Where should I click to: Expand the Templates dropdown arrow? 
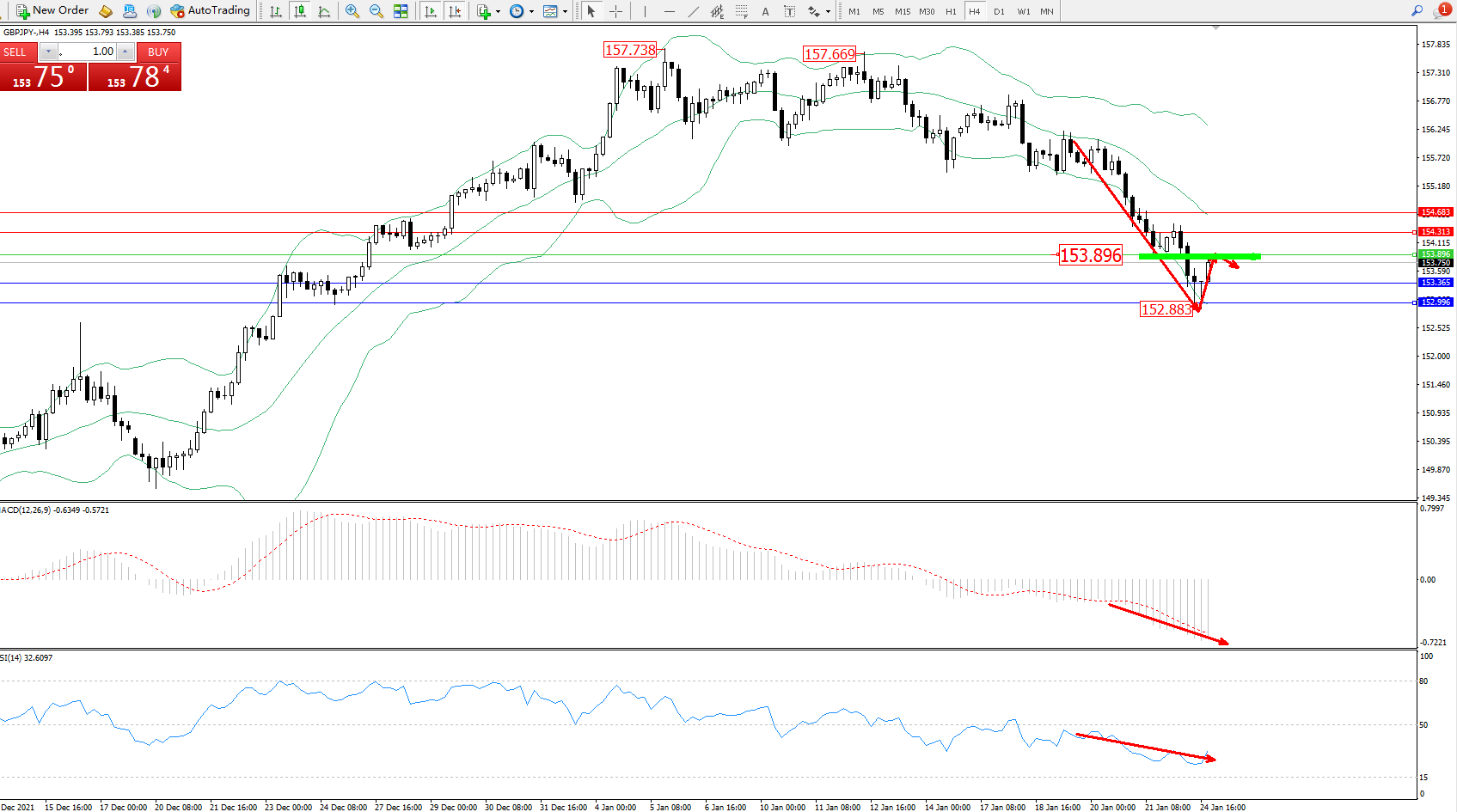(x=565, y=12)
